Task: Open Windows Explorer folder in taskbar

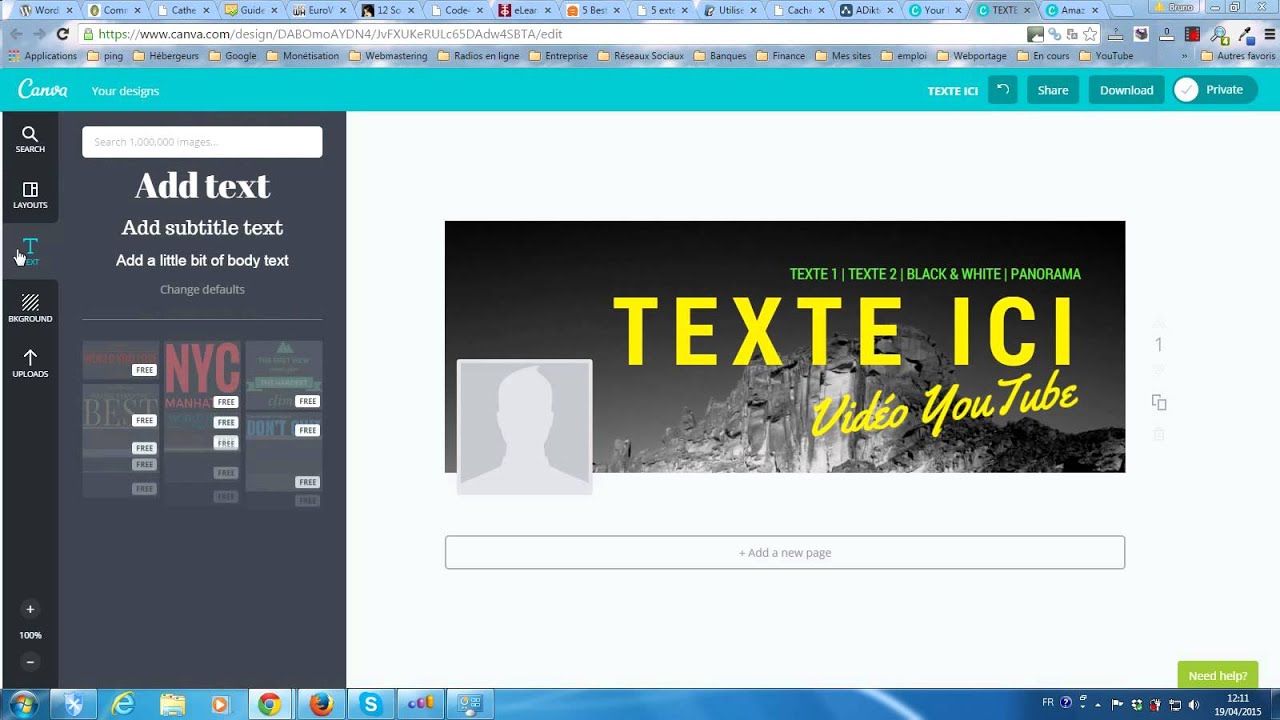Action: pyautogui.click(x=172, y=705)
